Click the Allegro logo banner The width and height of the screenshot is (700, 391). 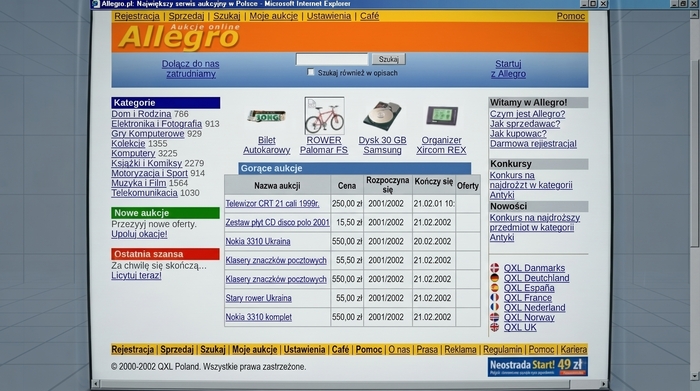coord(179,37)
